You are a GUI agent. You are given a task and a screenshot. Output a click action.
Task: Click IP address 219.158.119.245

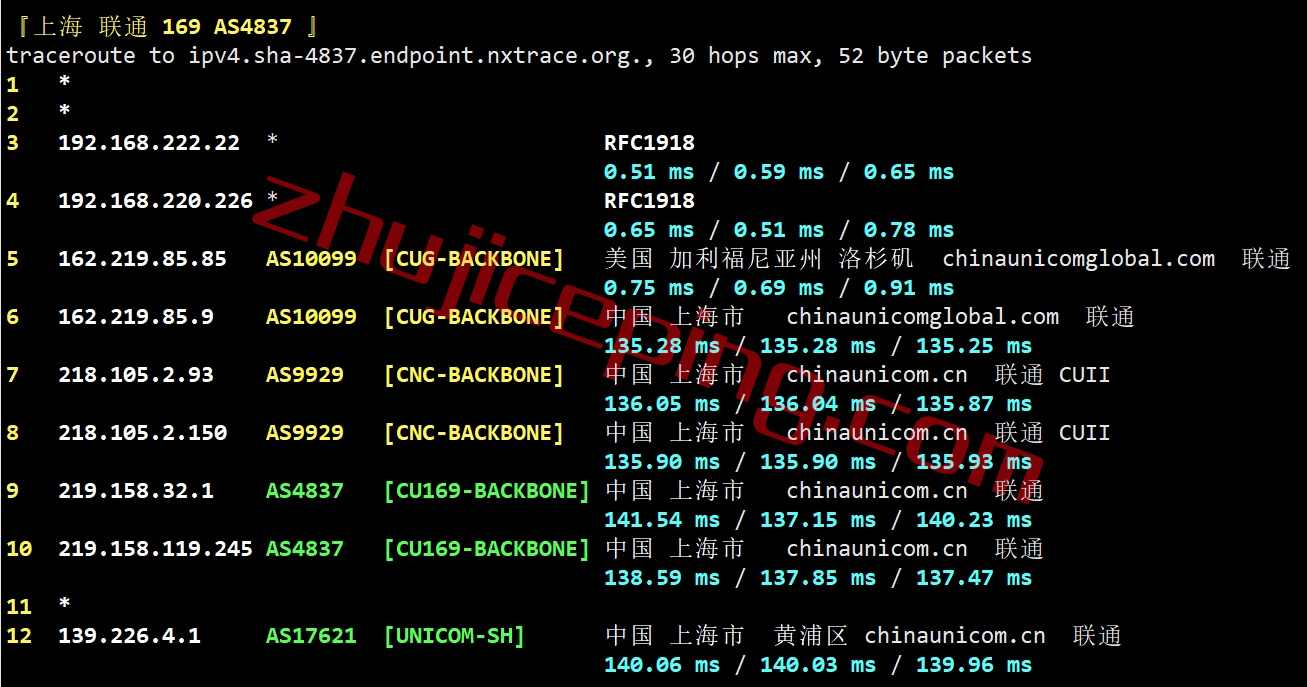[156, 549]
